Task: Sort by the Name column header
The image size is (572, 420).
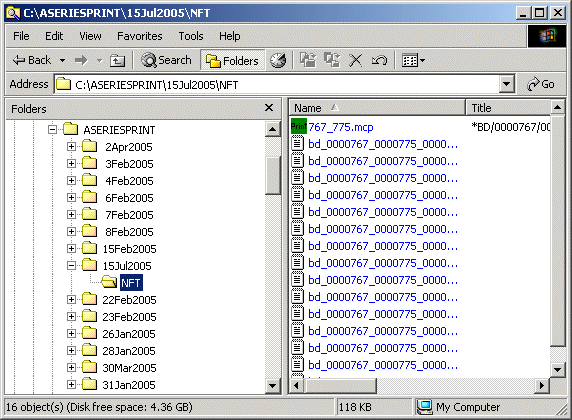Action: [378, 108]
